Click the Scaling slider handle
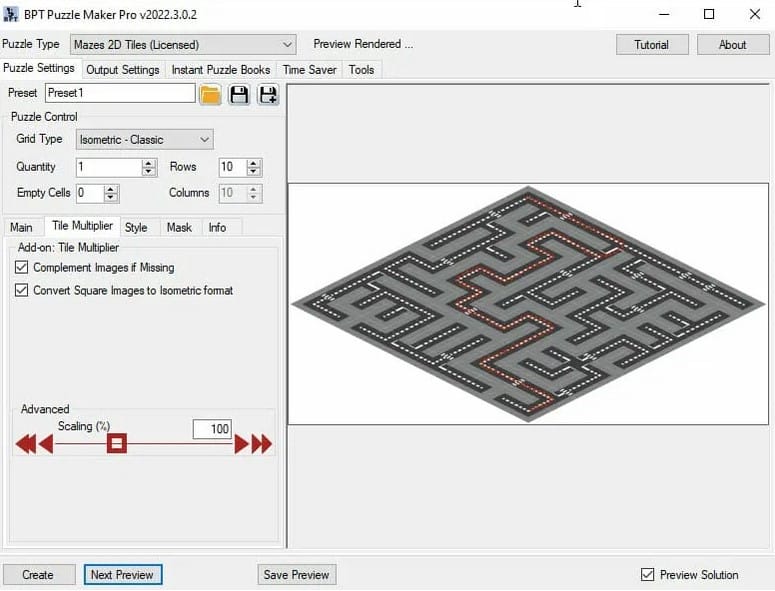This screenshot has width=775, height=591. [117, 443]
